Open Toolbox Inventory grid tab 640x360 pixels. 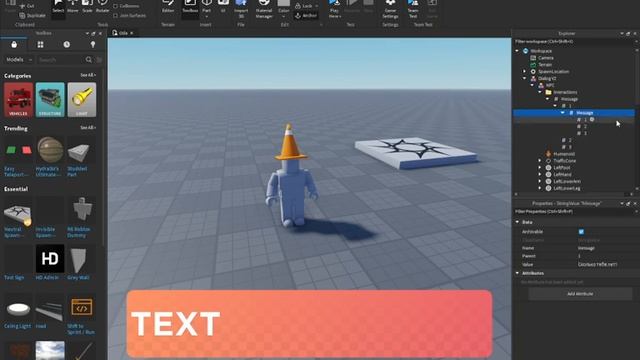pyautogui.click(x=40, y=44)
